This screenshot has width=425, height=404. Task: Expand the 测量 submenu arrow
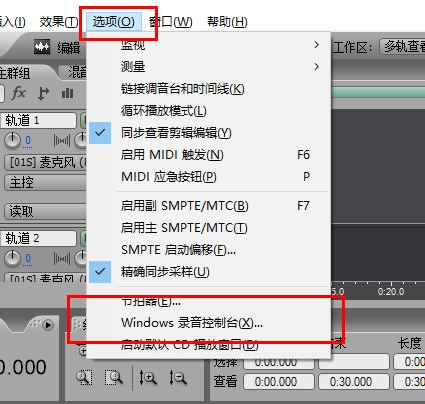click(316, 67)
